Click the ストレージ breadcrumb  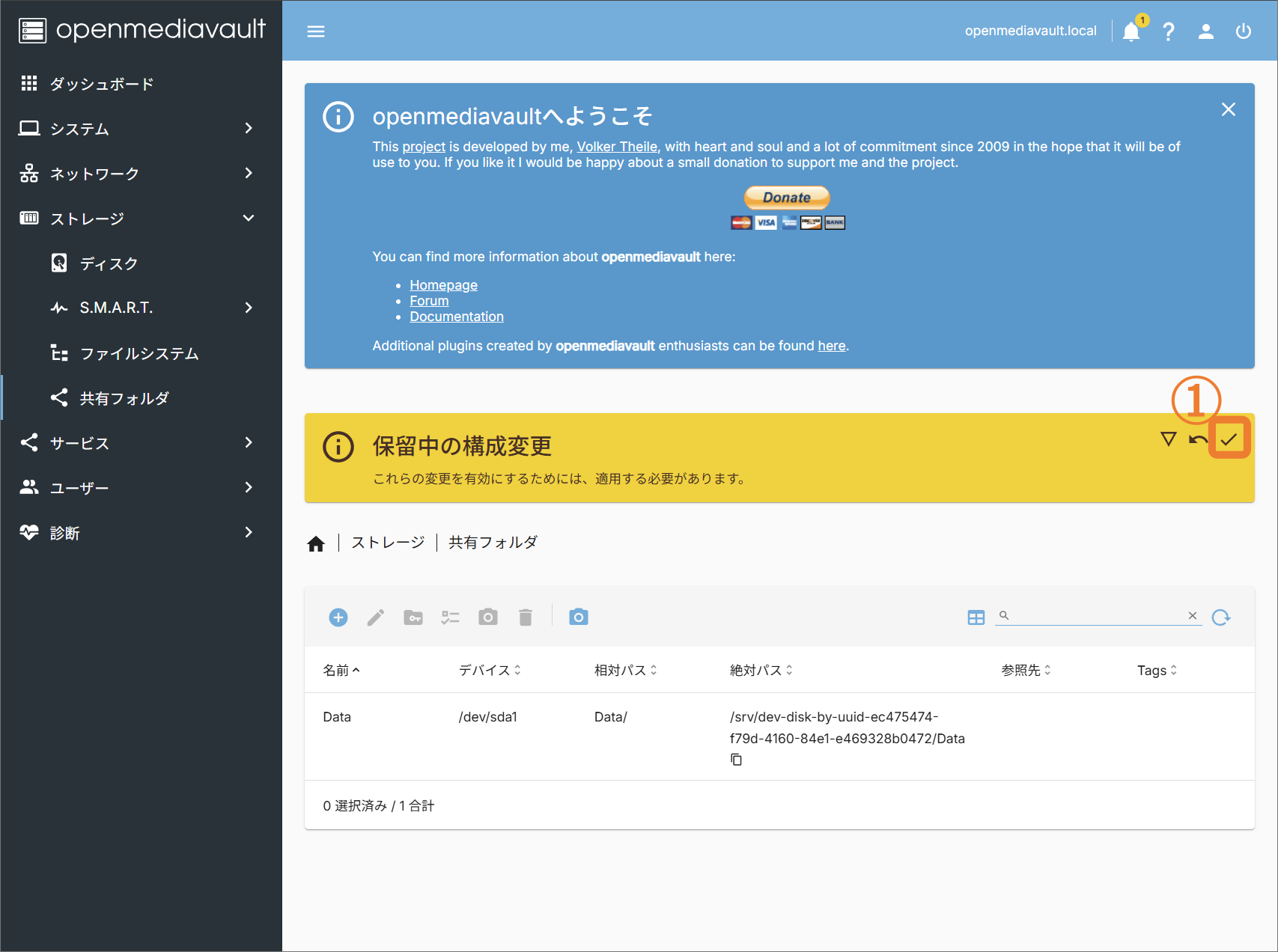point(388,543)
